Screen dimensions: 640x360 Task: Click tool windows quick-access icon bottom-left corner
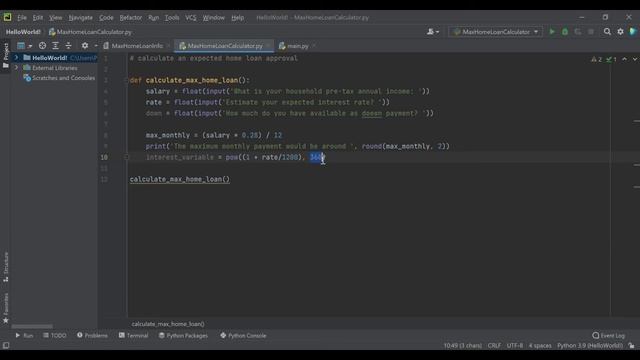coord(6,346)
